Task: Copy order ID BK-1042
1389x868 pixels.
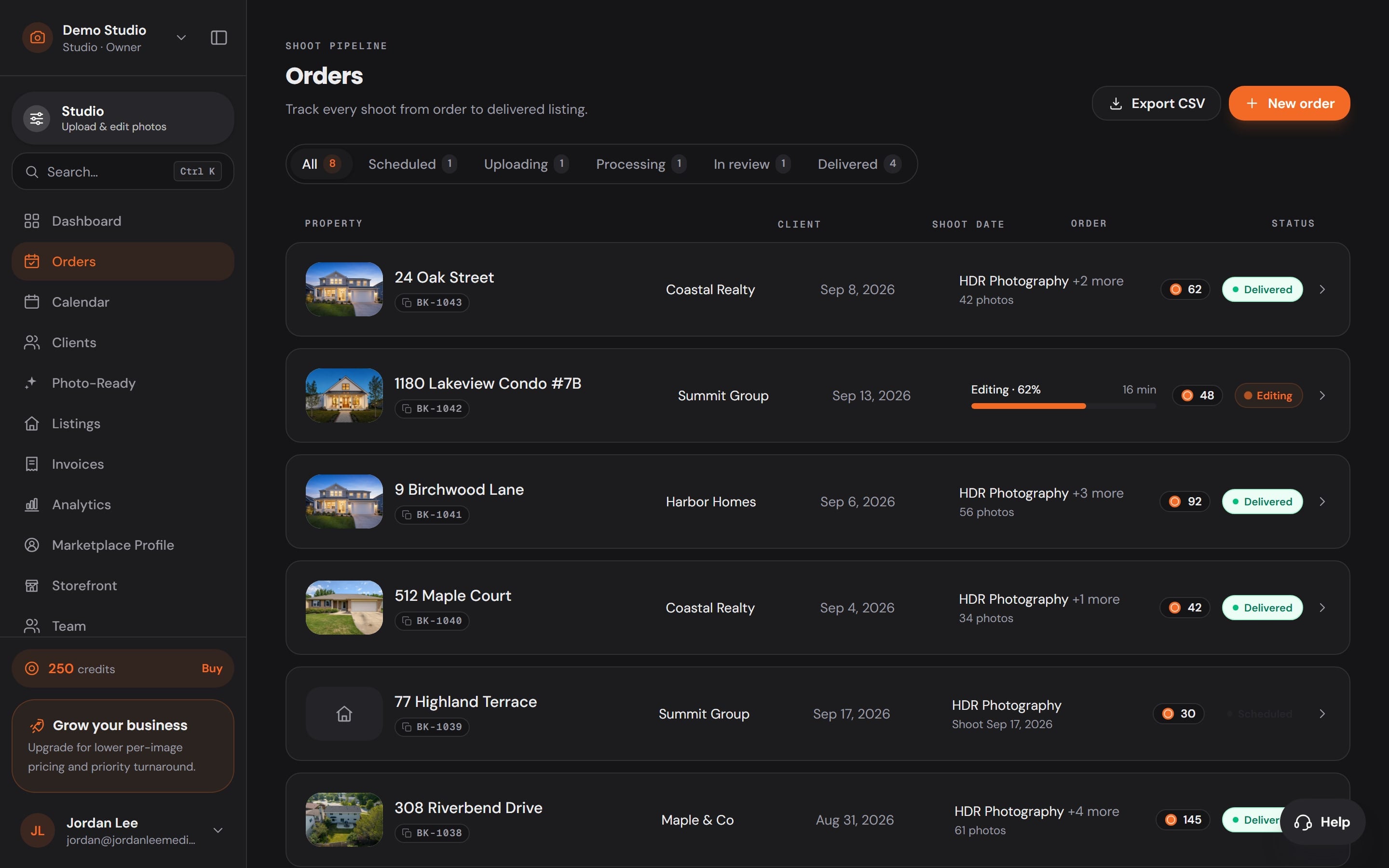Action: point(432,409)
